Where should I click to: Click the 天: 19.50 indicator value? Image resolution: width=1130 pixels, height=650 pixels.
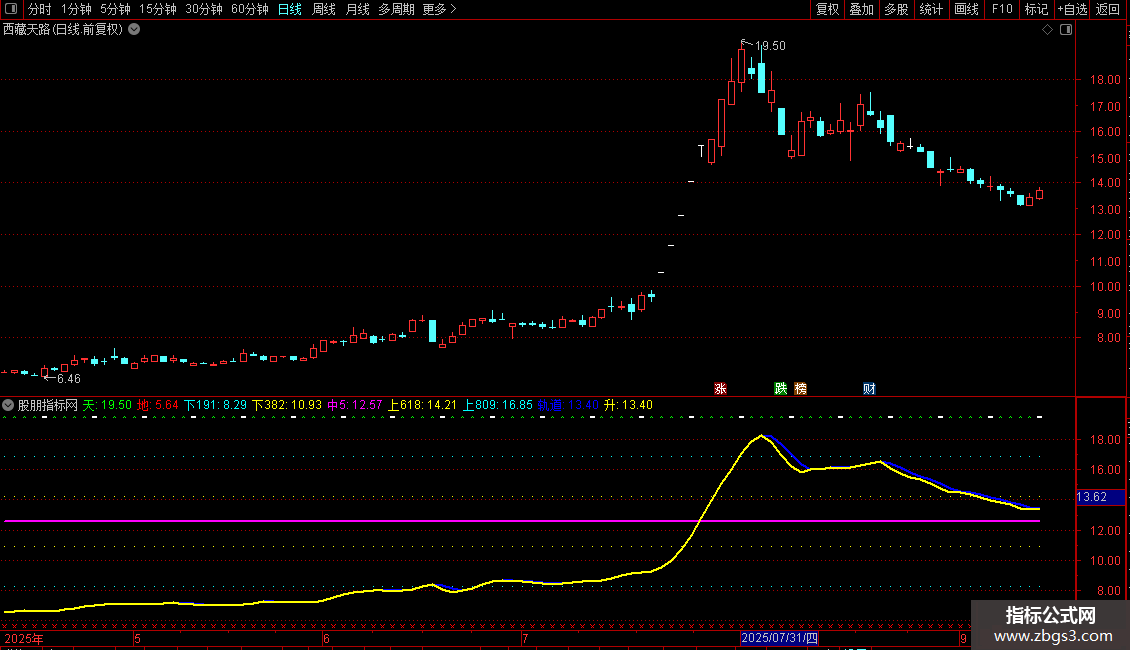pyautogui.click(x=107, y=405)
